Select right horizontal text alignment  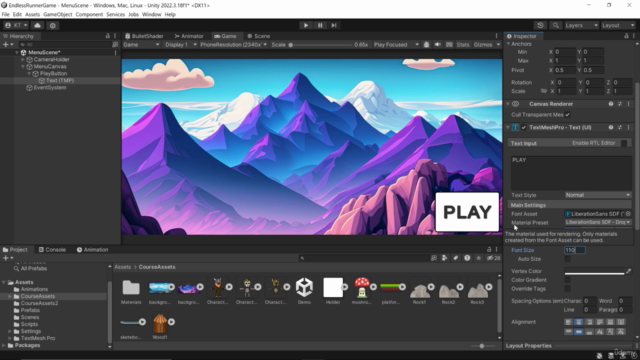click(589, 322)
